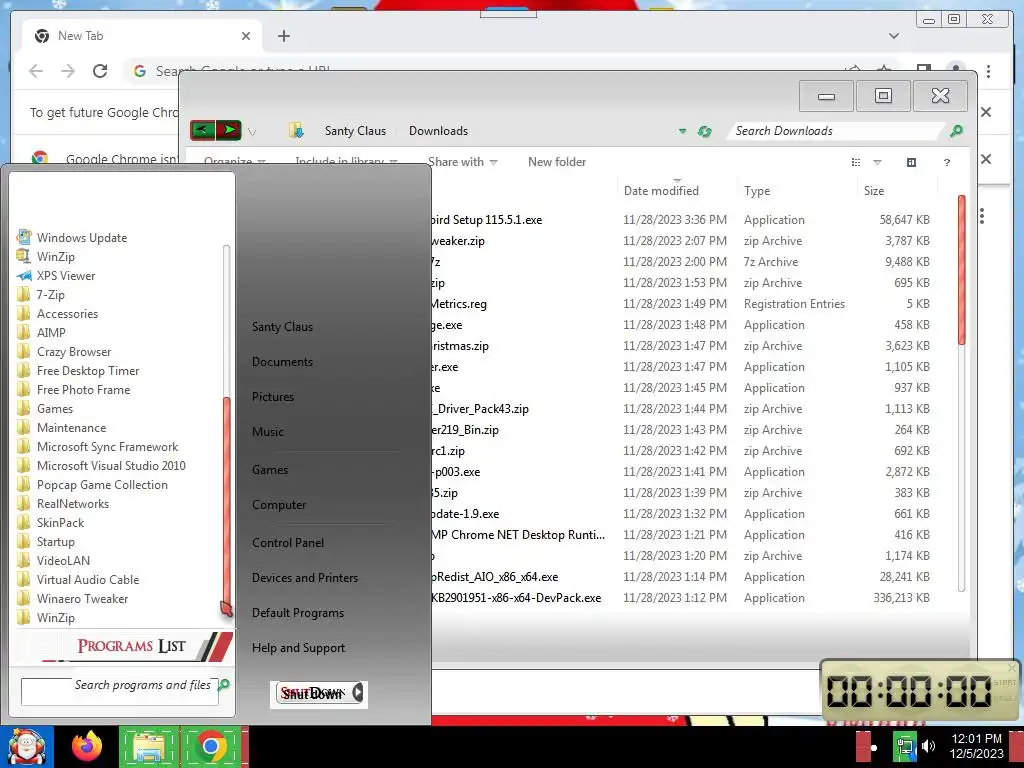Open the AIMP program folder
Image resolution: width=1024 pixels, height=768 pixels.
point(41,332)
